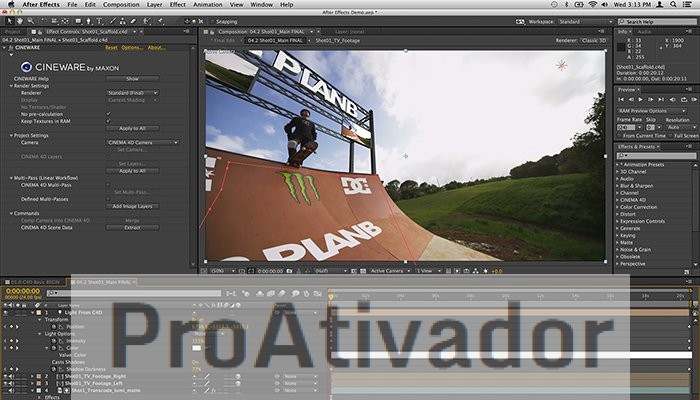Play the composition in Preview panel
The height and width of the screenshot is (400, 700).
(641, 100)
